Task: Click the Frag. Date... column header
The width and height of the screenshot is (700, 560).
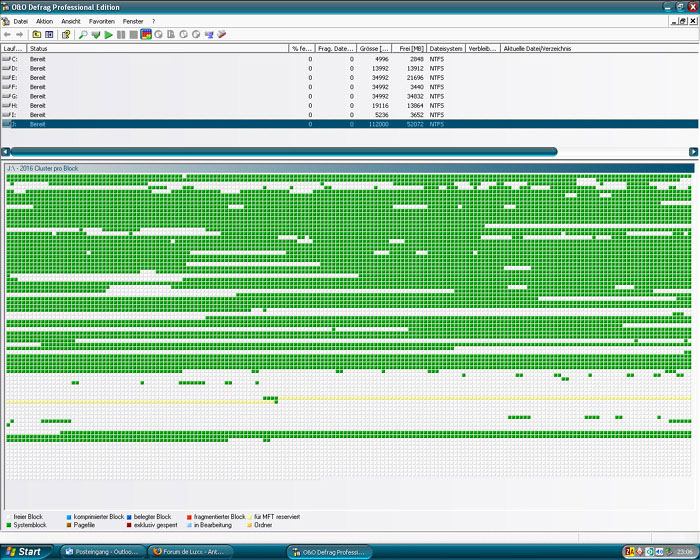Action: coord(336,48)
